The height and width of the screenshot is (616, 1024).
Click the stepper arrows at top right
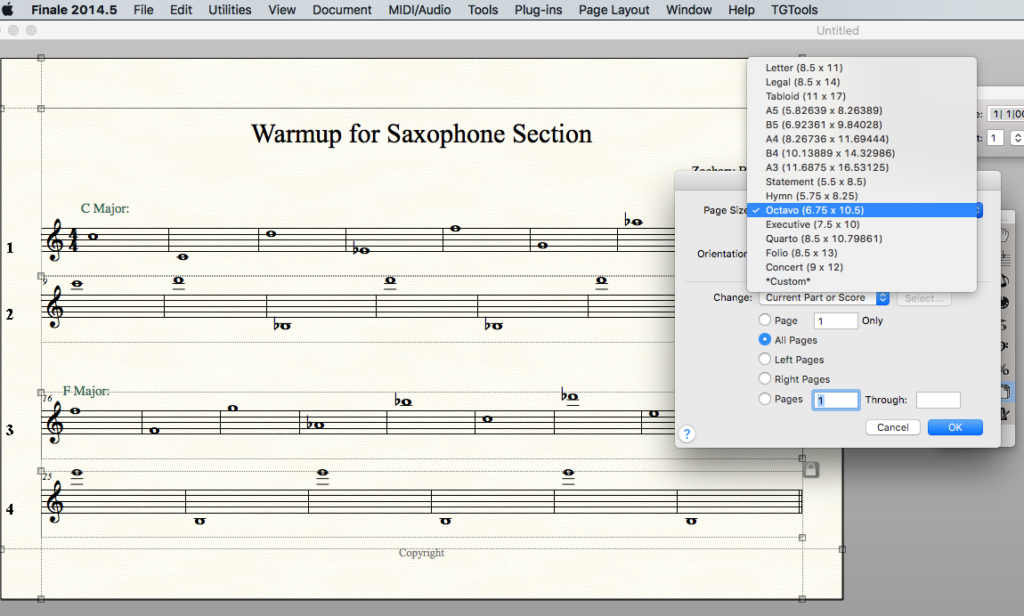coord(1017,138)
